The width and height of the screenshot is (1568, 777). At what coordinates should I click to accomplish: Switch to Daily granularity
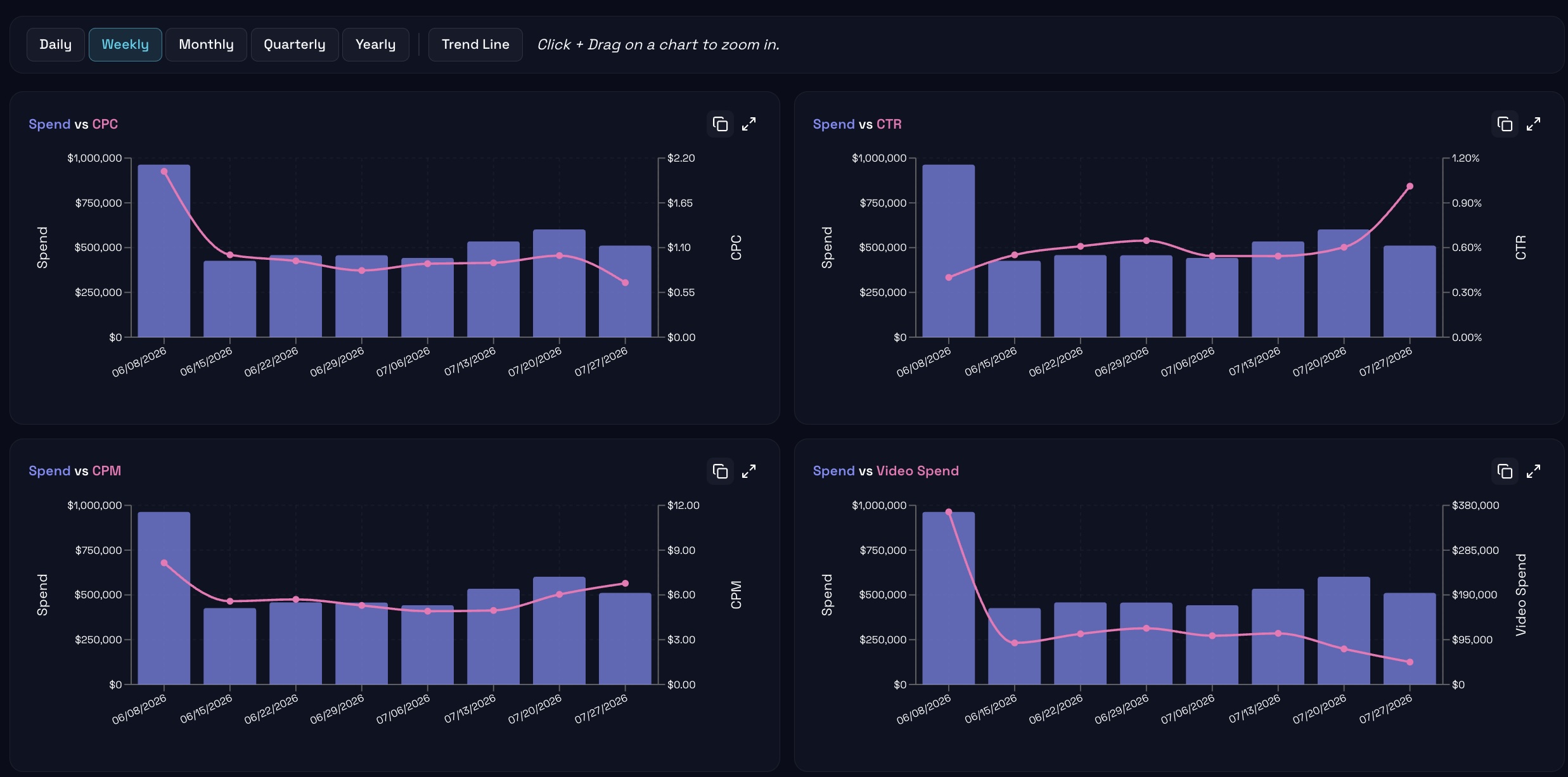click(56, 44)
